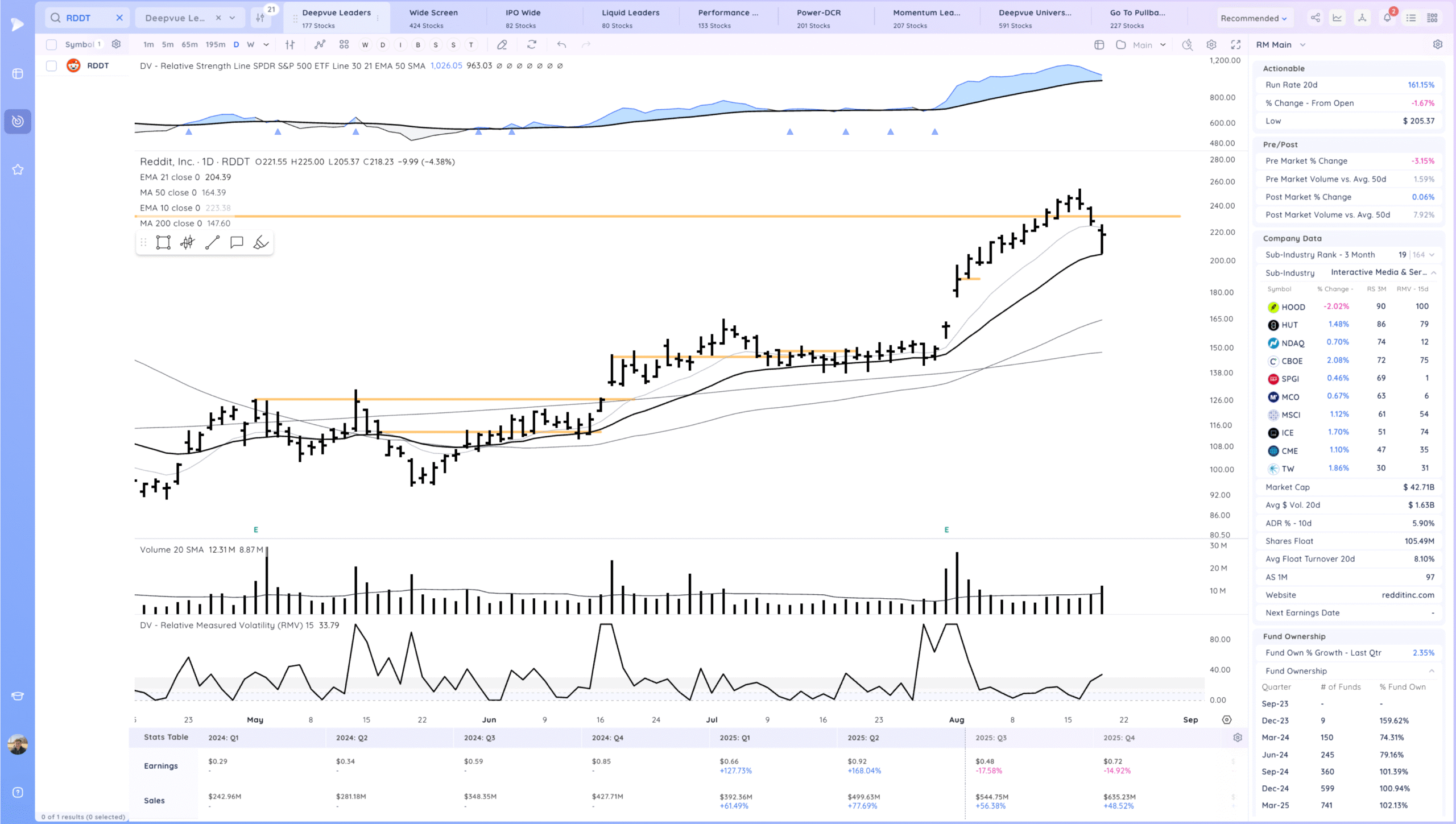The image size is (1456, 824).
Task: Open the indicators icon in chart toolbar
Action: (x=320, y=44)
